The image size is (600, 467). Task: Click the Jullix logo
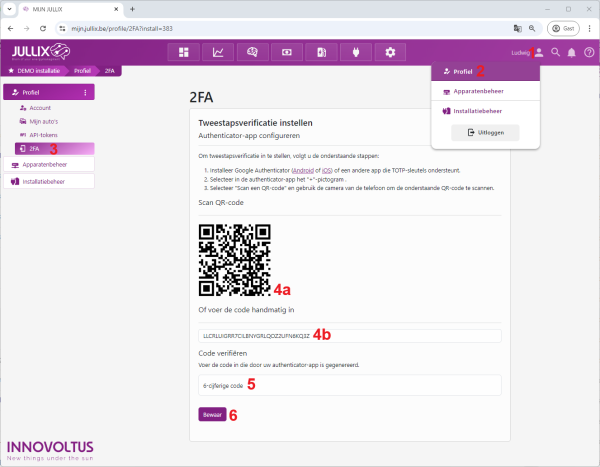[40, 52]
